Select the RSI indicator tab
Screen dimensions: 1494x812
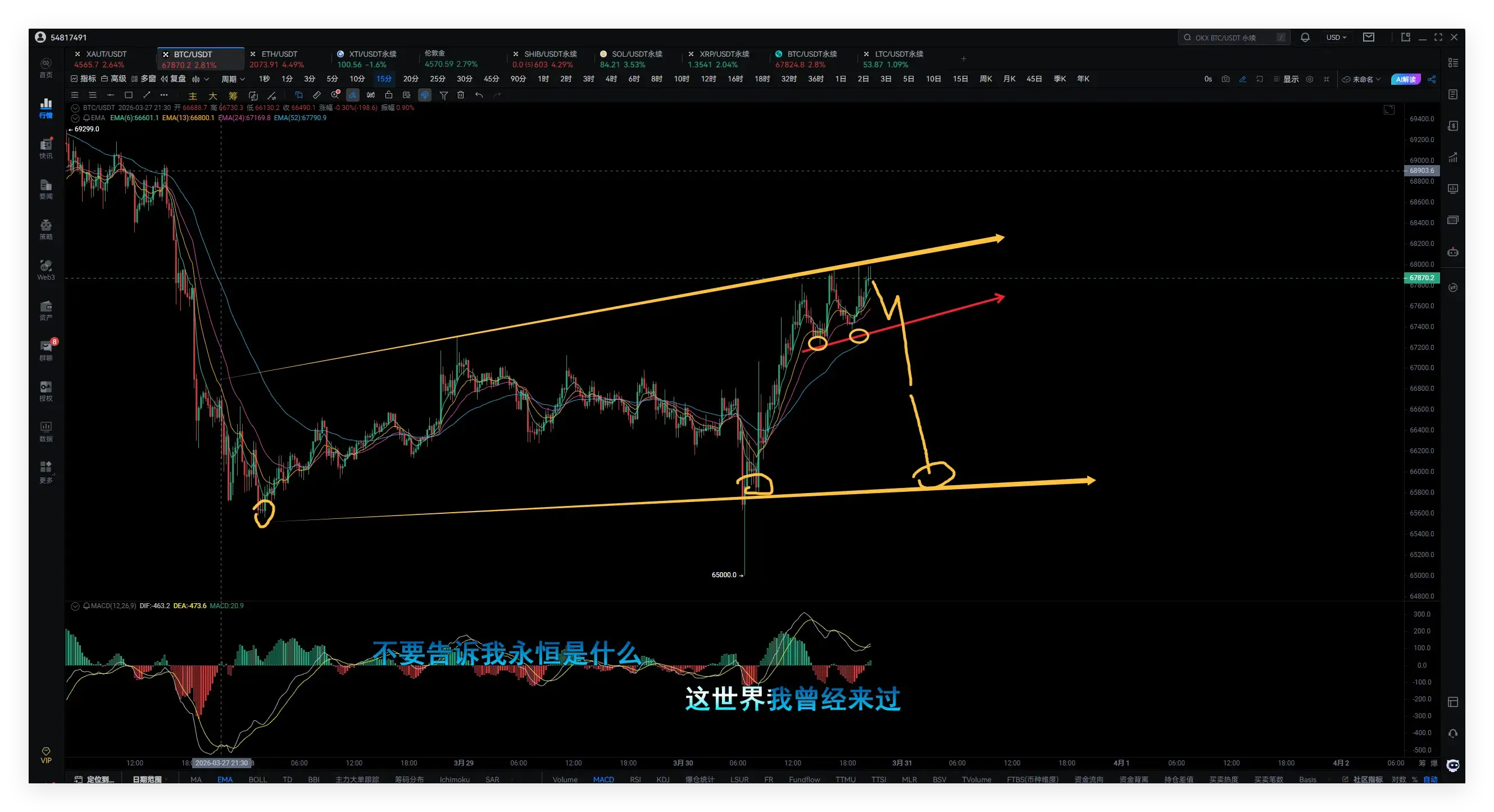(635, 779)
